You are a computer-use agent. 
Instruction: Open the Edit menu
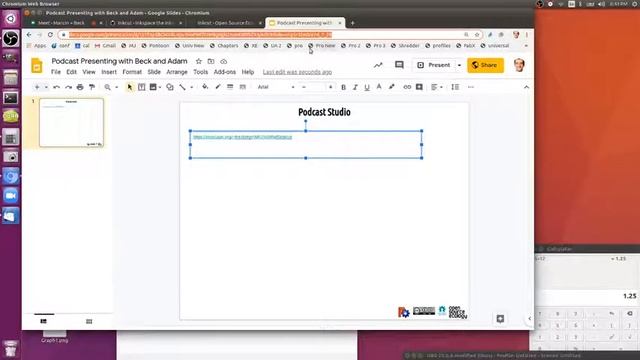[x=71, y=72]
